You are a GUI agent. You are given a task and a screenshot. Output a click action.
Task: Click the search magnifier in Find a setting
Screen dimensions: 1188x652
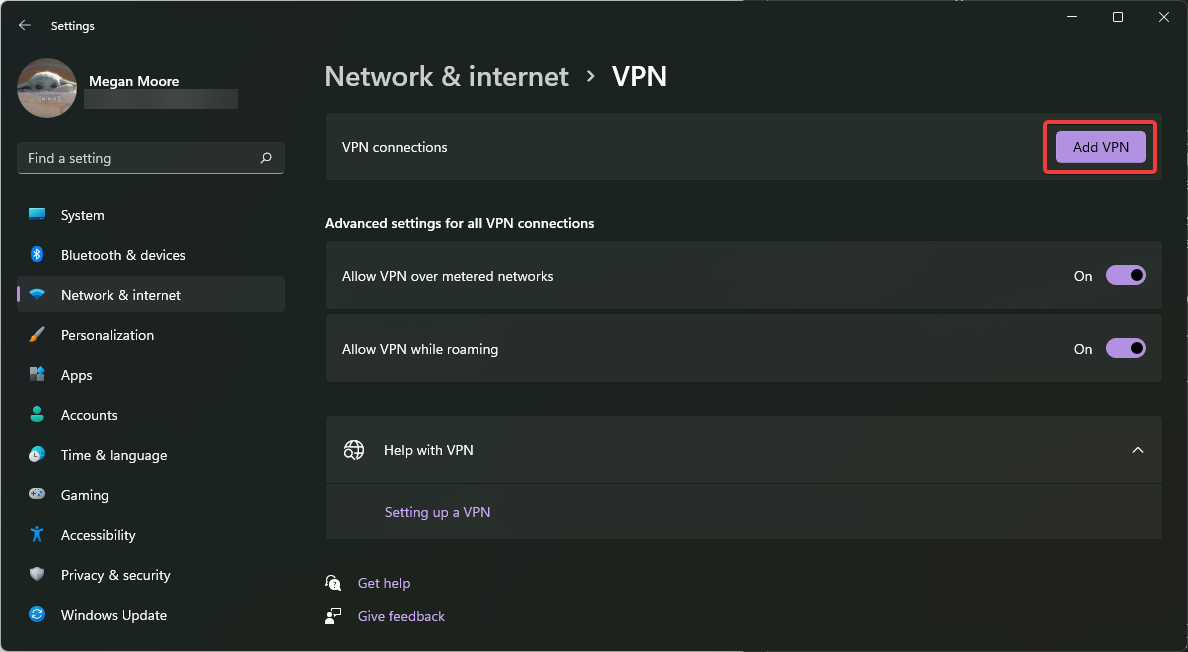(266, 158)
